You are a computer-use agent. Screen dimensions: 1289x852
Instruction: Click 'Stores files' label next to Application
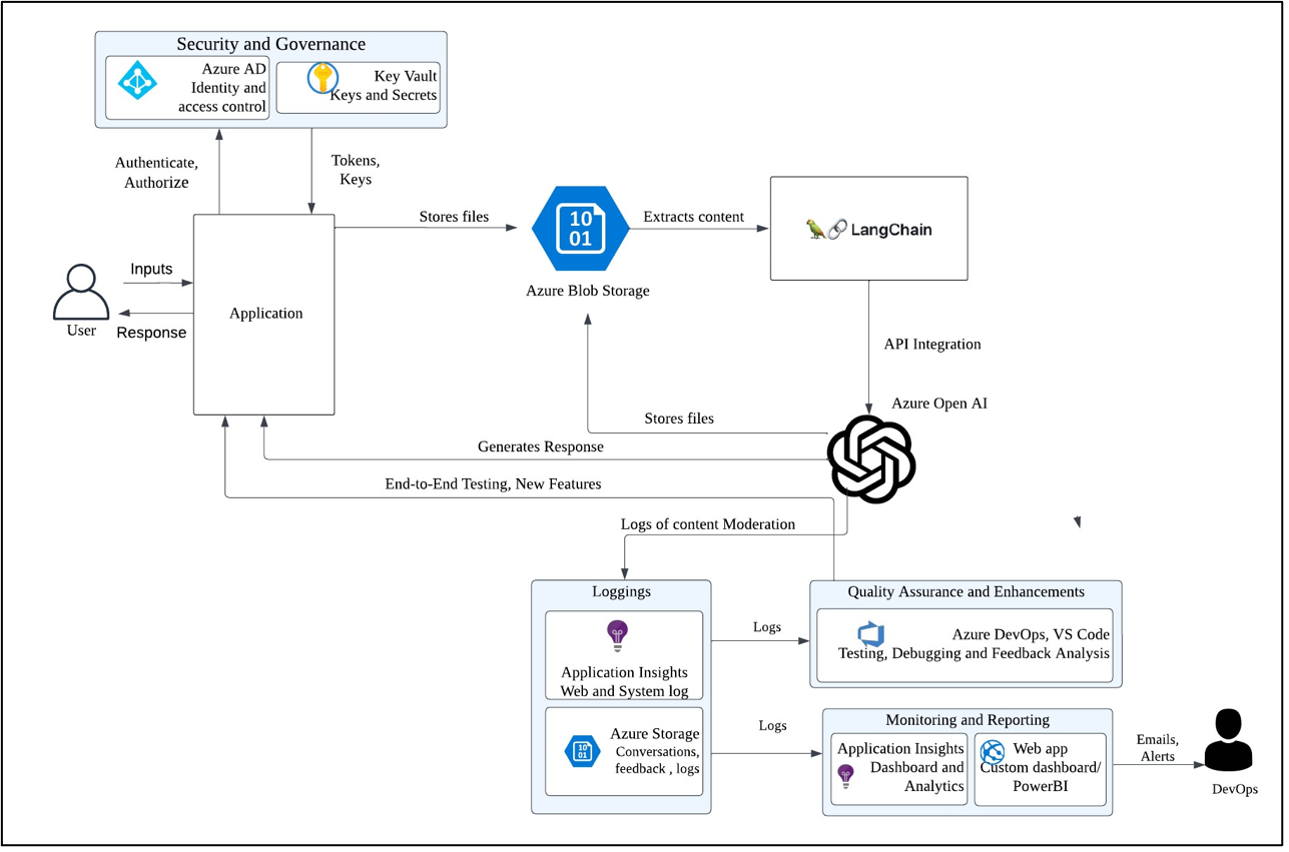point(454,216)
